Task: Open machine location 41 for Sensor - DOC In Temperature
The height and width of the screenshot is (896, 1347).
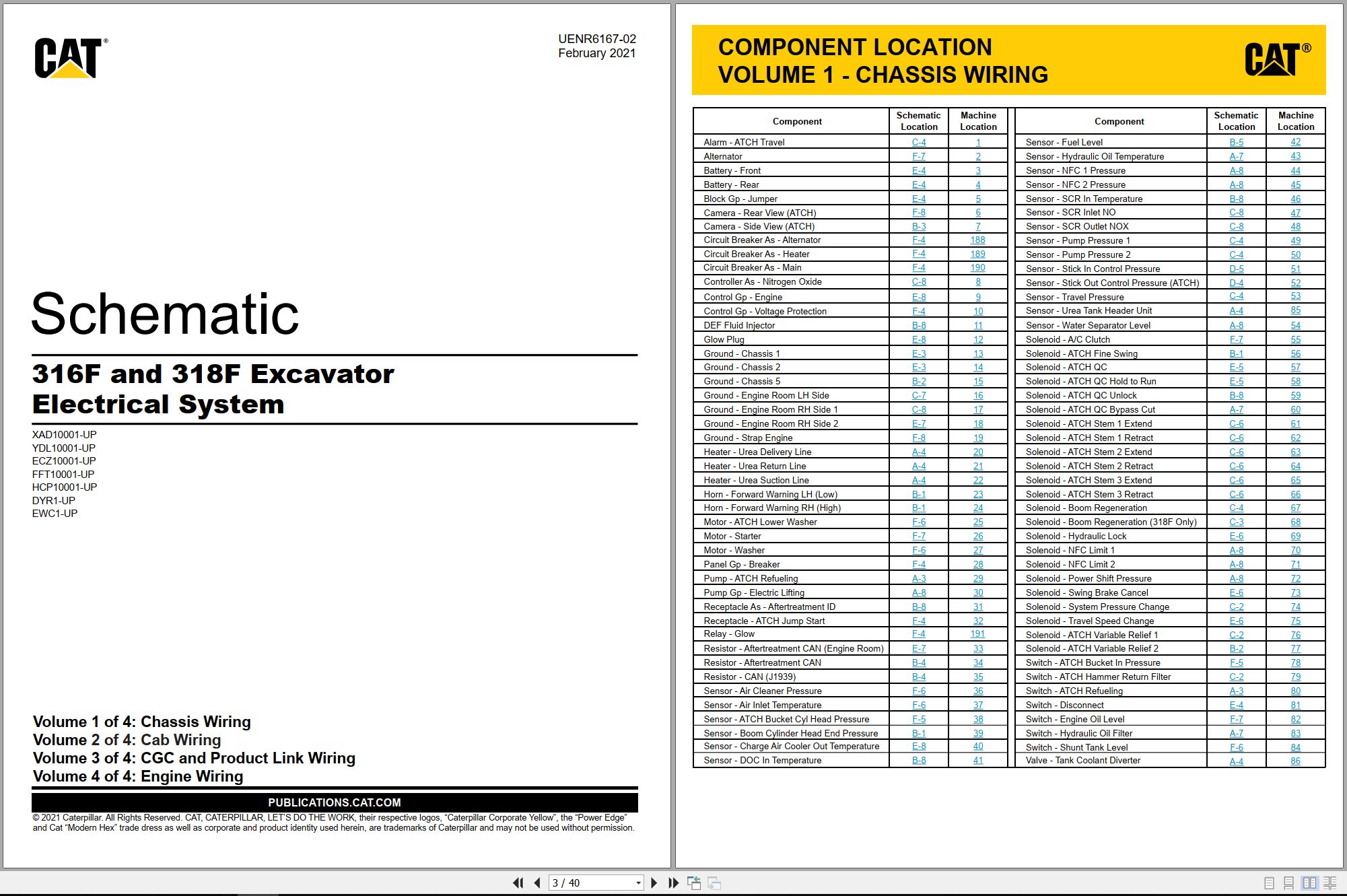Action: pos(978,760)
